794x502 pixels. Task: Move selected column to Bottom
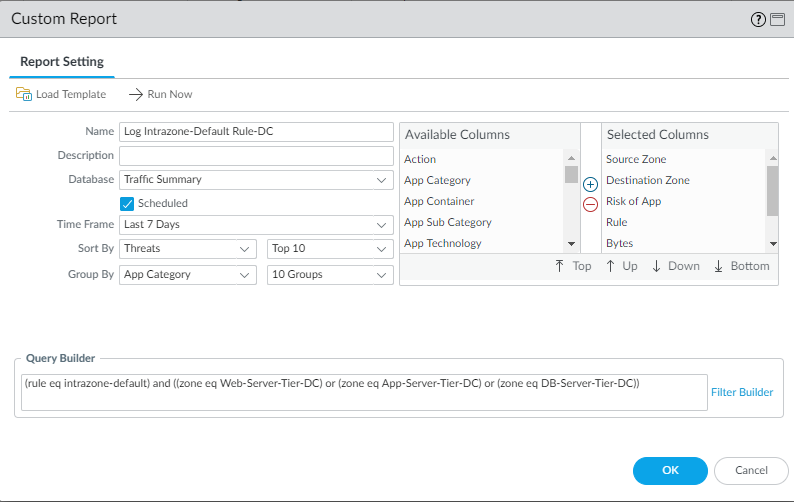741,266
